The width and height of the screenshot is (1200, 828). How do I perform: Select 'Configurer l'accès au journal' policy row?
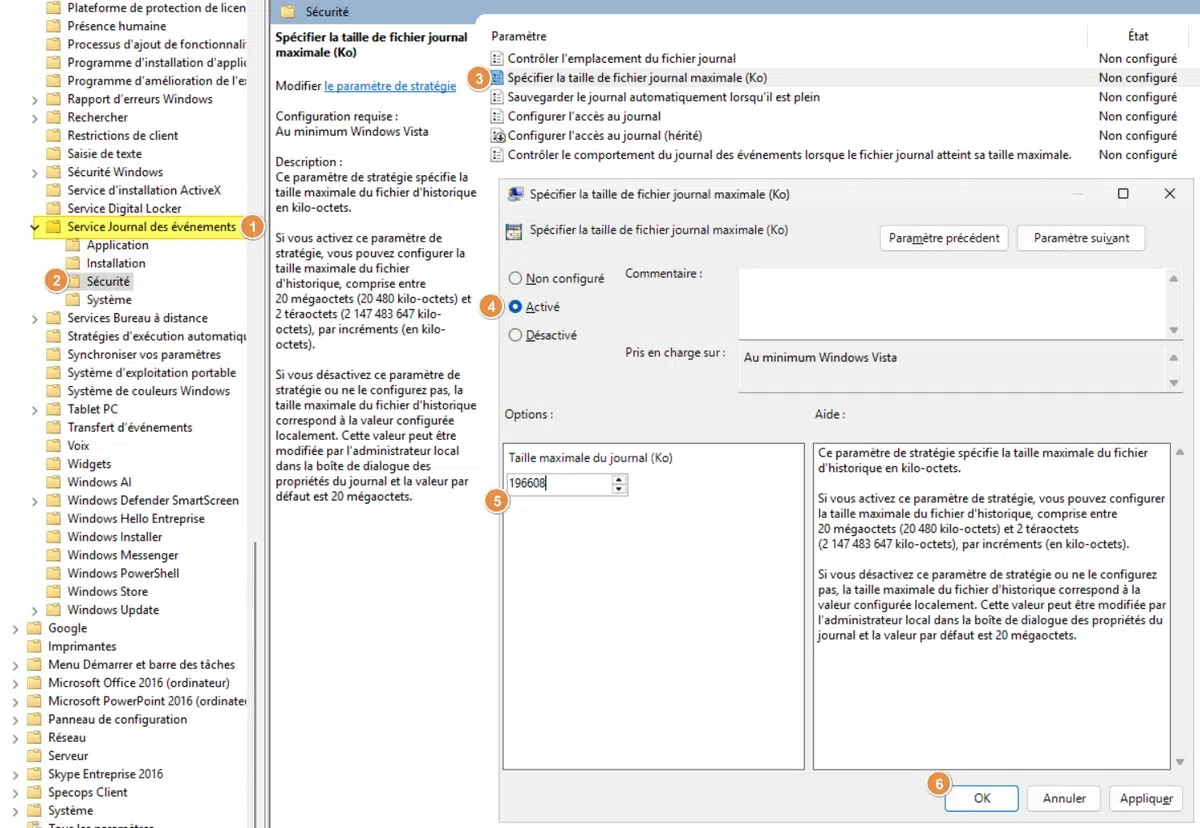pos(838,116)
